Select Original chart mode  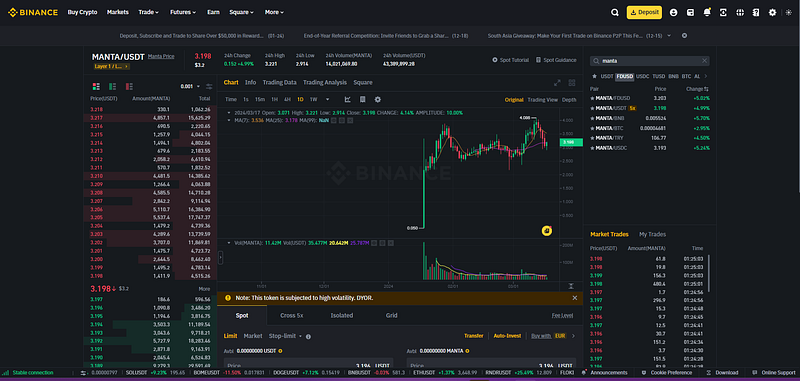[x=514, y=100]
